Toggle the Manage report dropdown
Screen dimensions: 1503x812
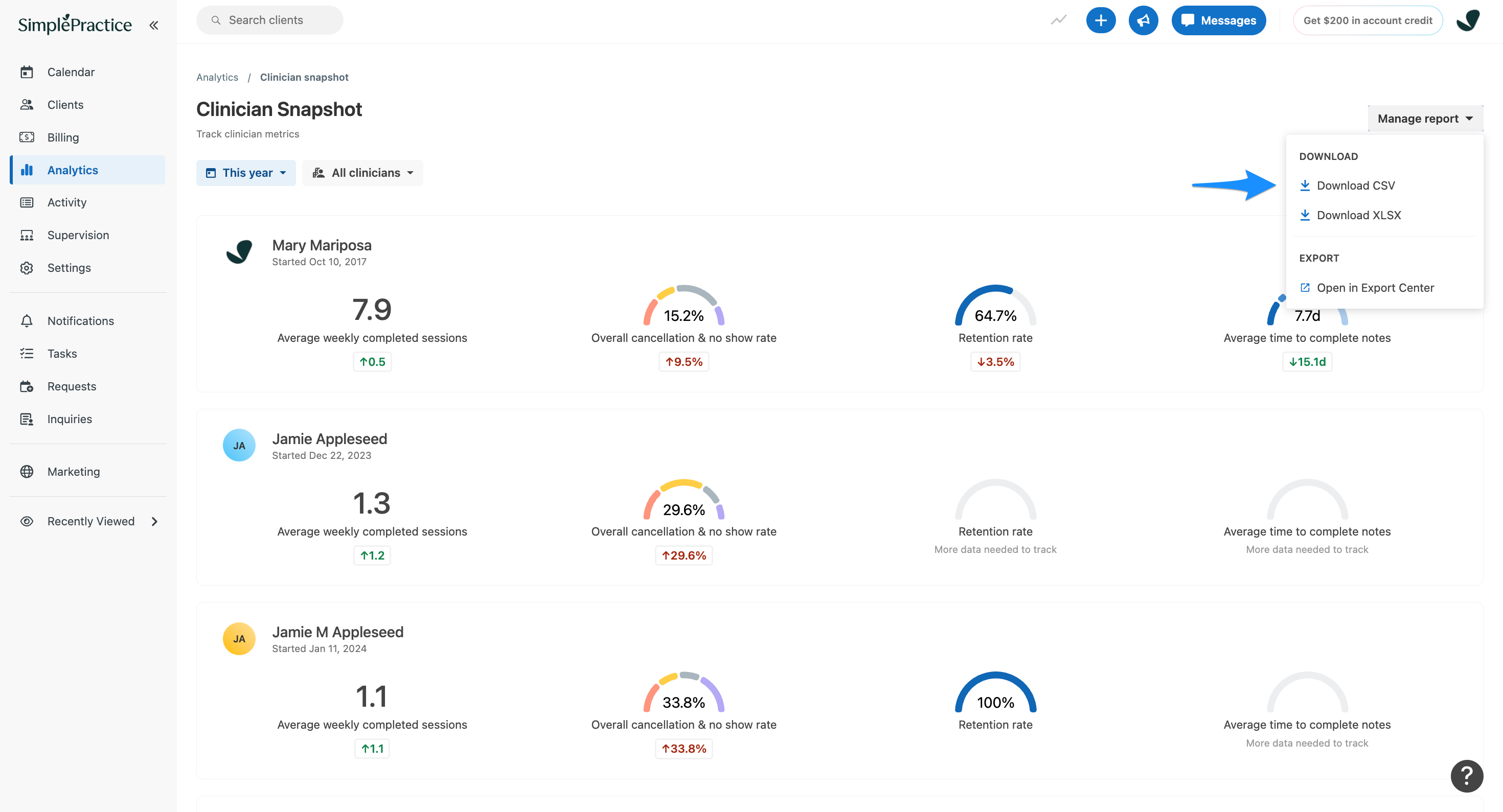[1425, 119]
